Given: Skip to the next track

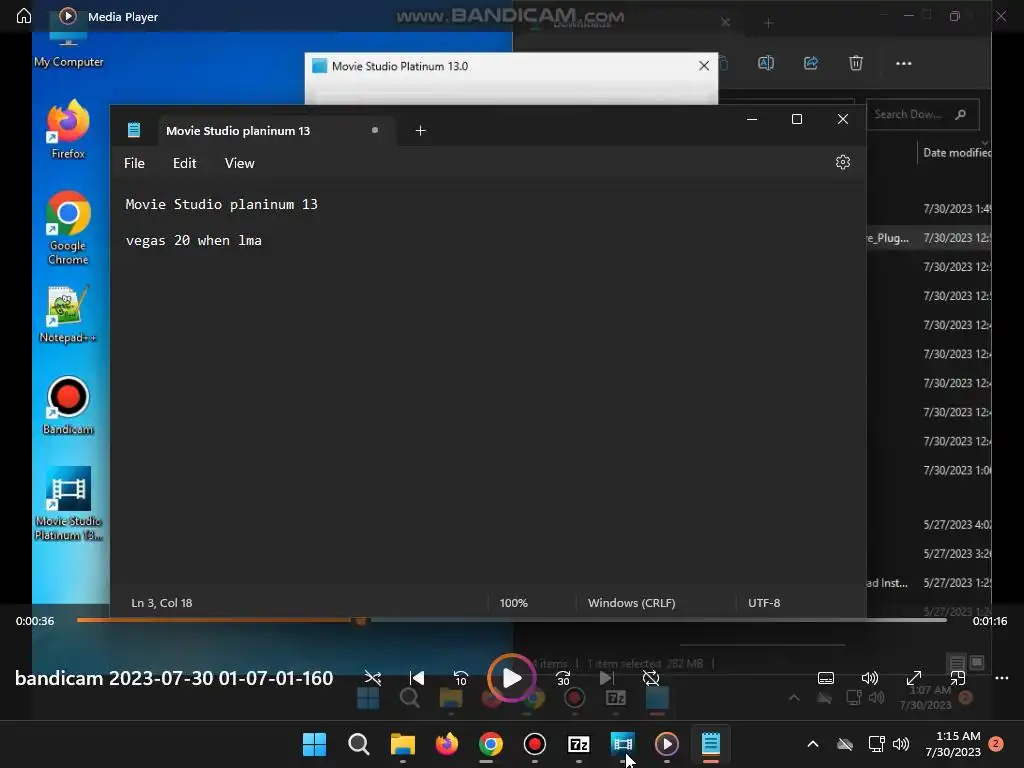Looking at the screenshot, I should point(607,678).
